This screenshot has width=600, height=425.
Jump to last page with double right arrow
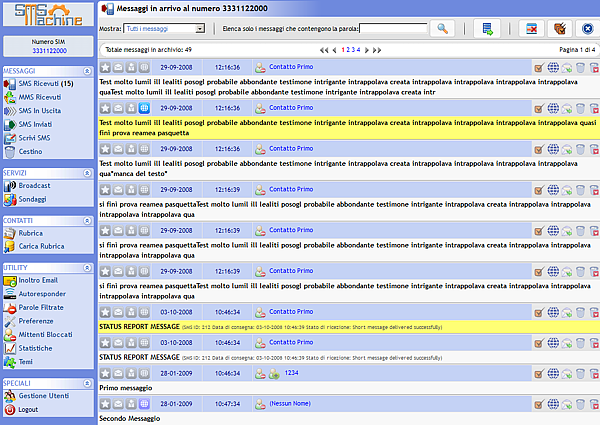377,50
